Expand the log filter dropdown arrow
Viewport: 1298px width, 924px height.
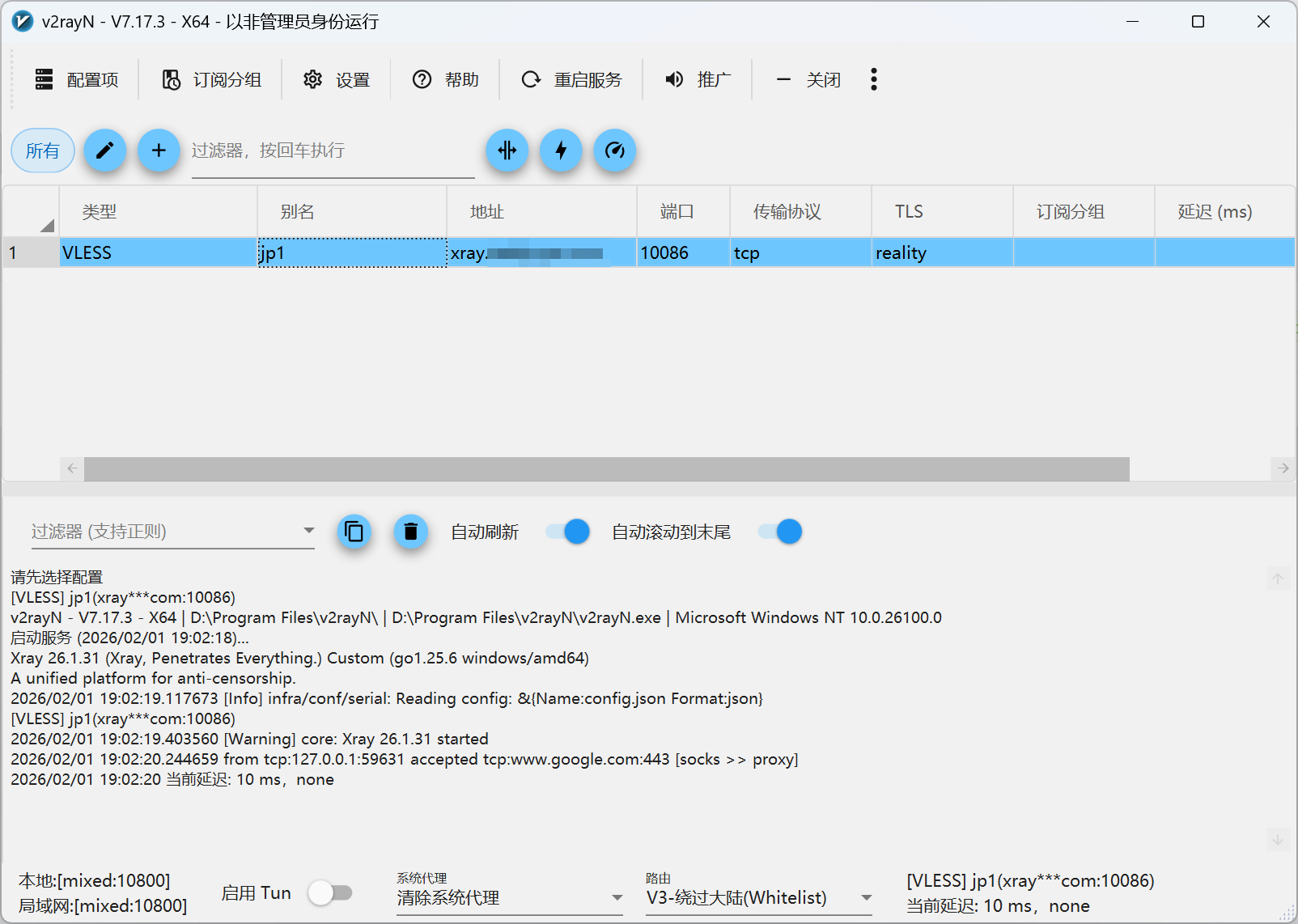(x=308, y=531)
